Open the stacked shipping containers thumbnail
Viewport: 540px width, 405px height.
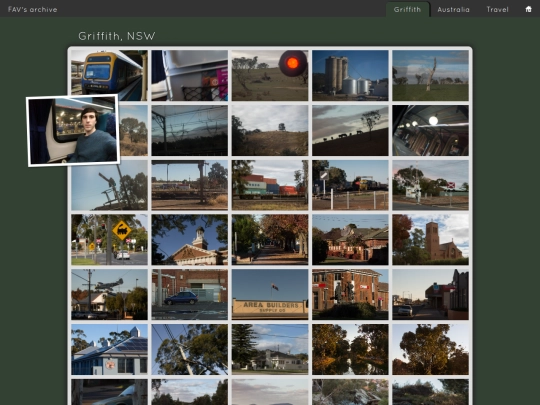(x=270, y=185)
